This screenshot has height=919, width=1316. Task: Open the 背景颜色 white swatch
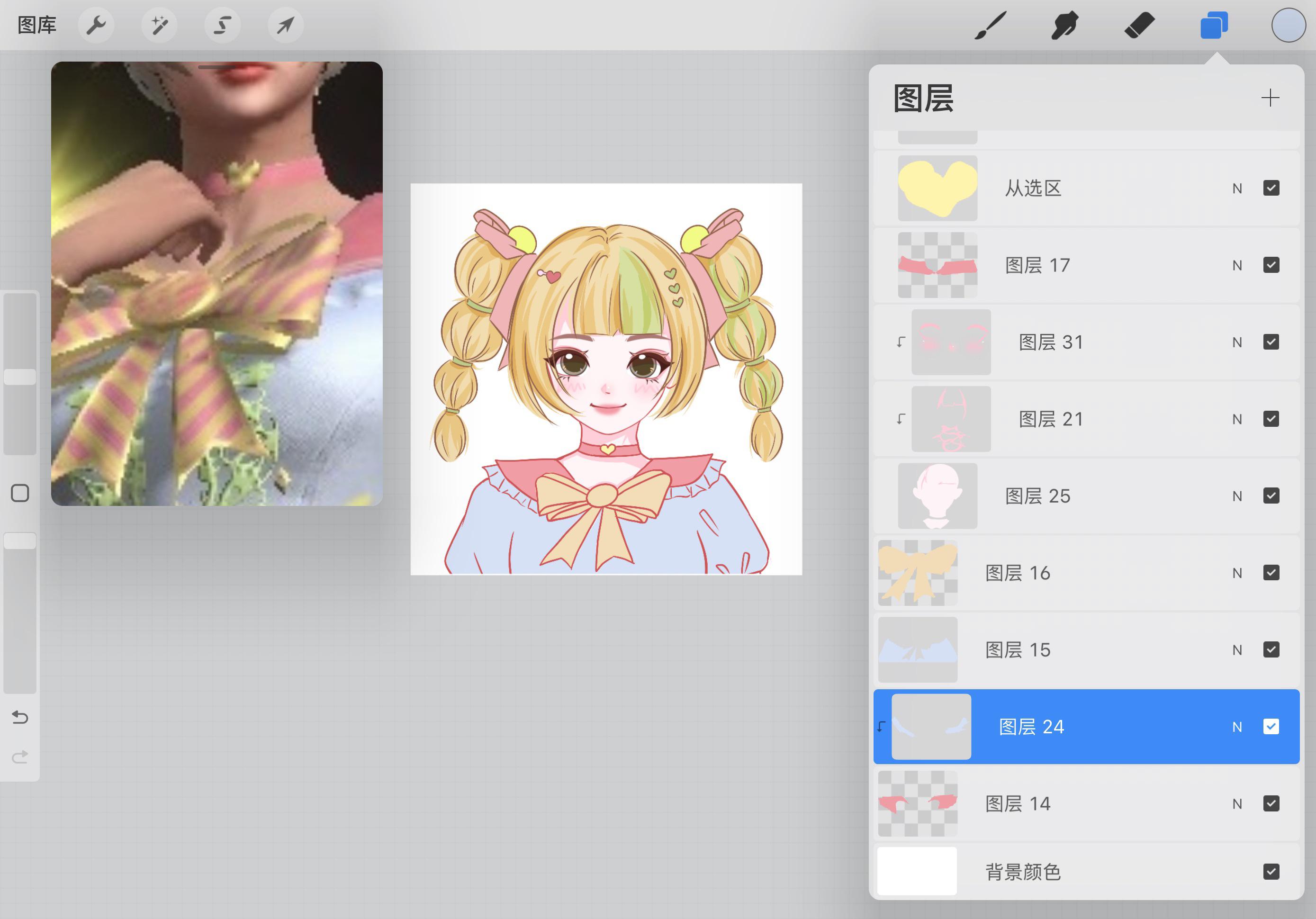[x=917, y=871]
